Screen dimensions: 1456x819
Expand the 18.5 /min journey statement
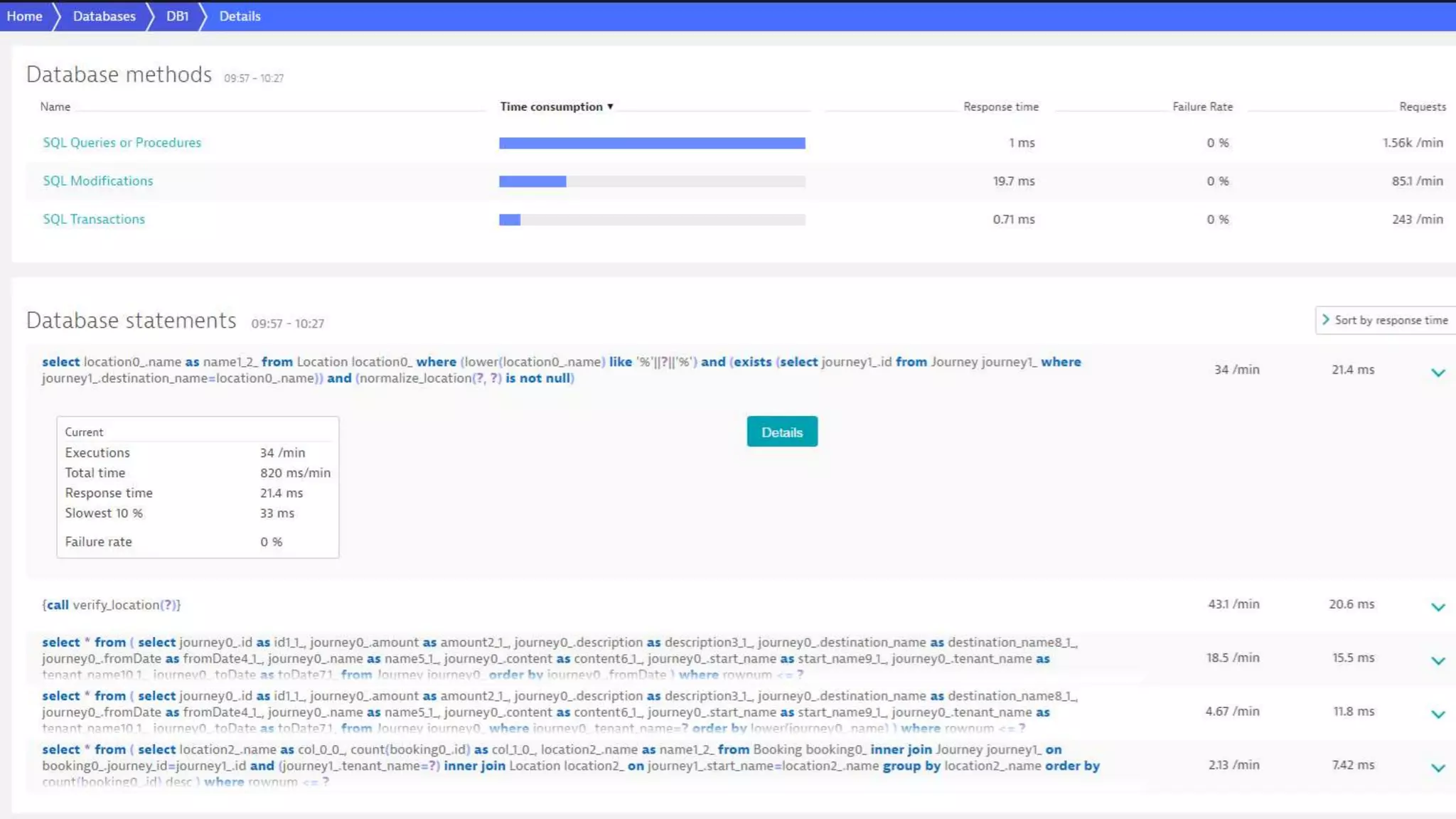1438,661
